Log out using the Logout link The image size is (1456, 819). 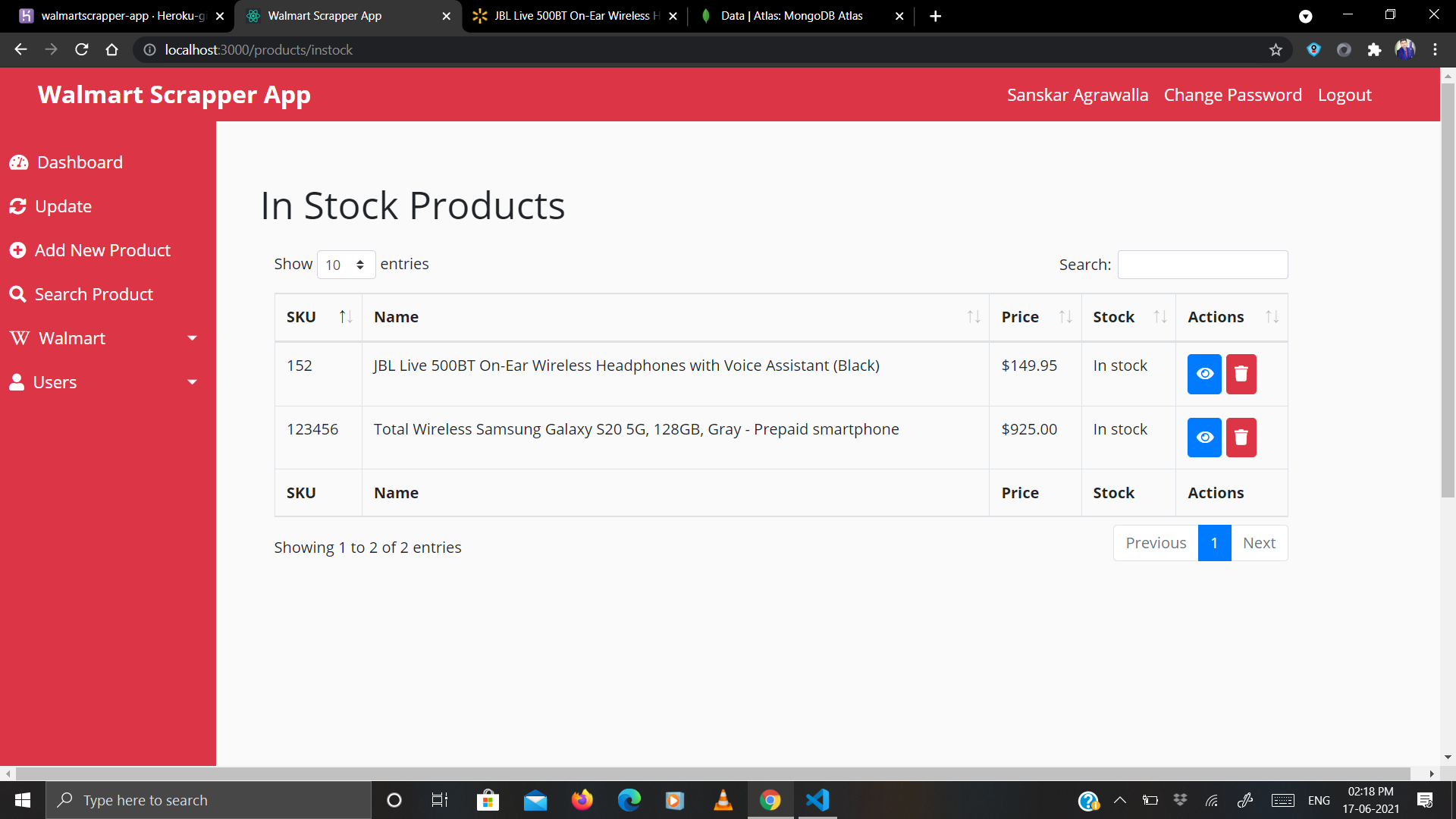[x=1344, y=94]
